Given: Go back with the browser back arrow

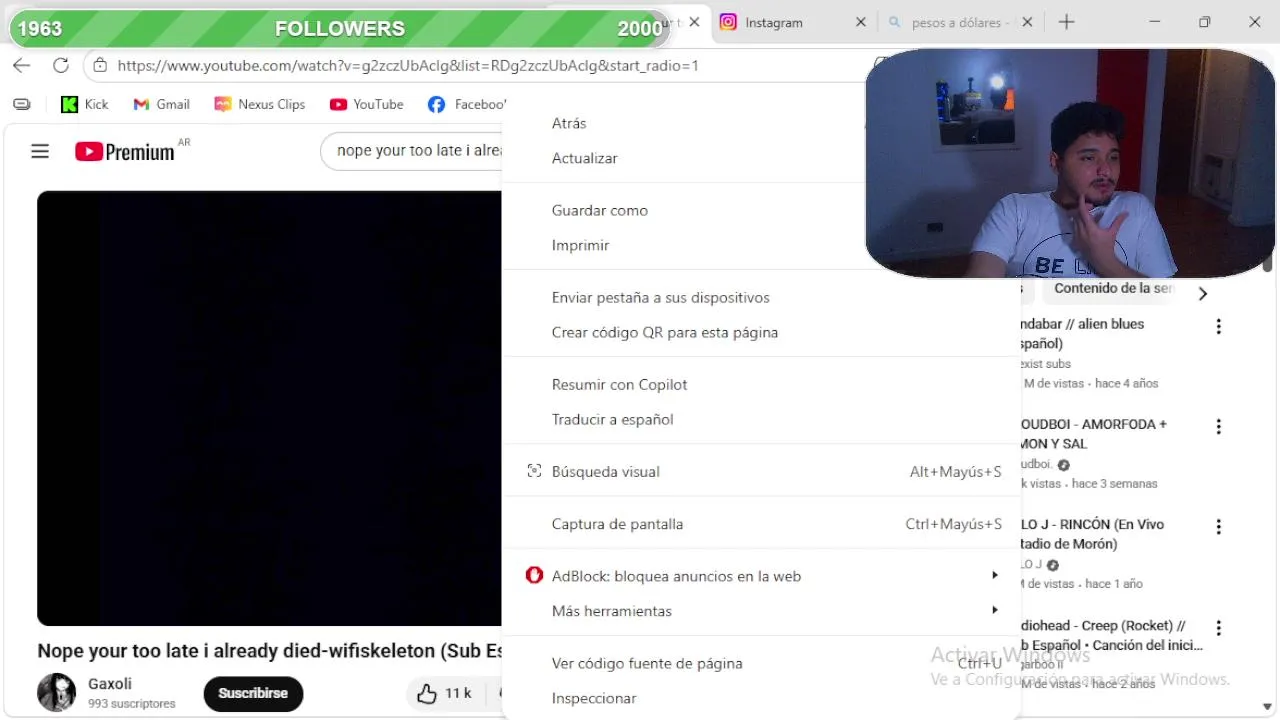Looking at the screenshot, I should click(x=22, y=65).
